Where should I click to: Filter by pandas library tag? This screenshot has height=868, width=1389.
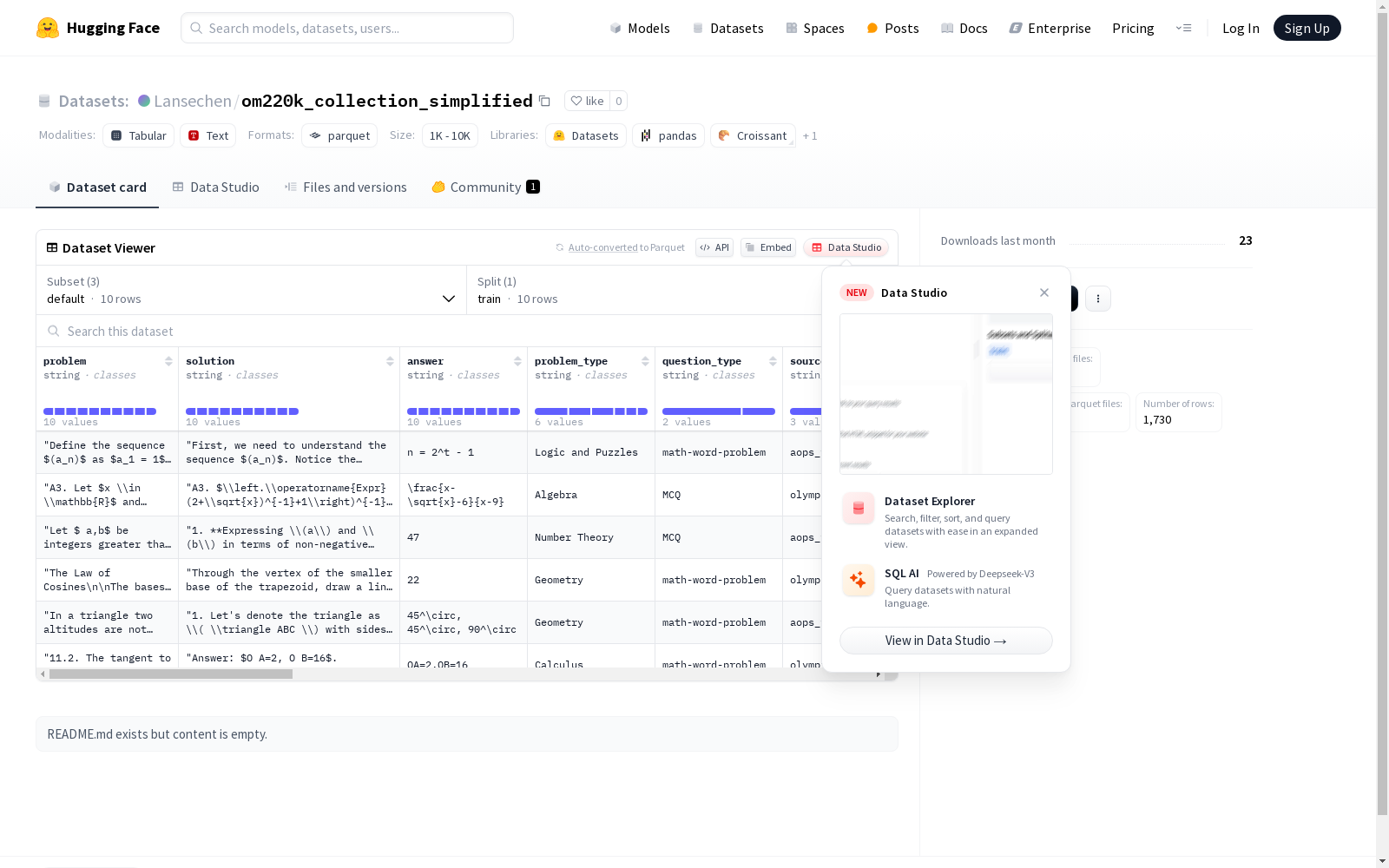point(668,135)
